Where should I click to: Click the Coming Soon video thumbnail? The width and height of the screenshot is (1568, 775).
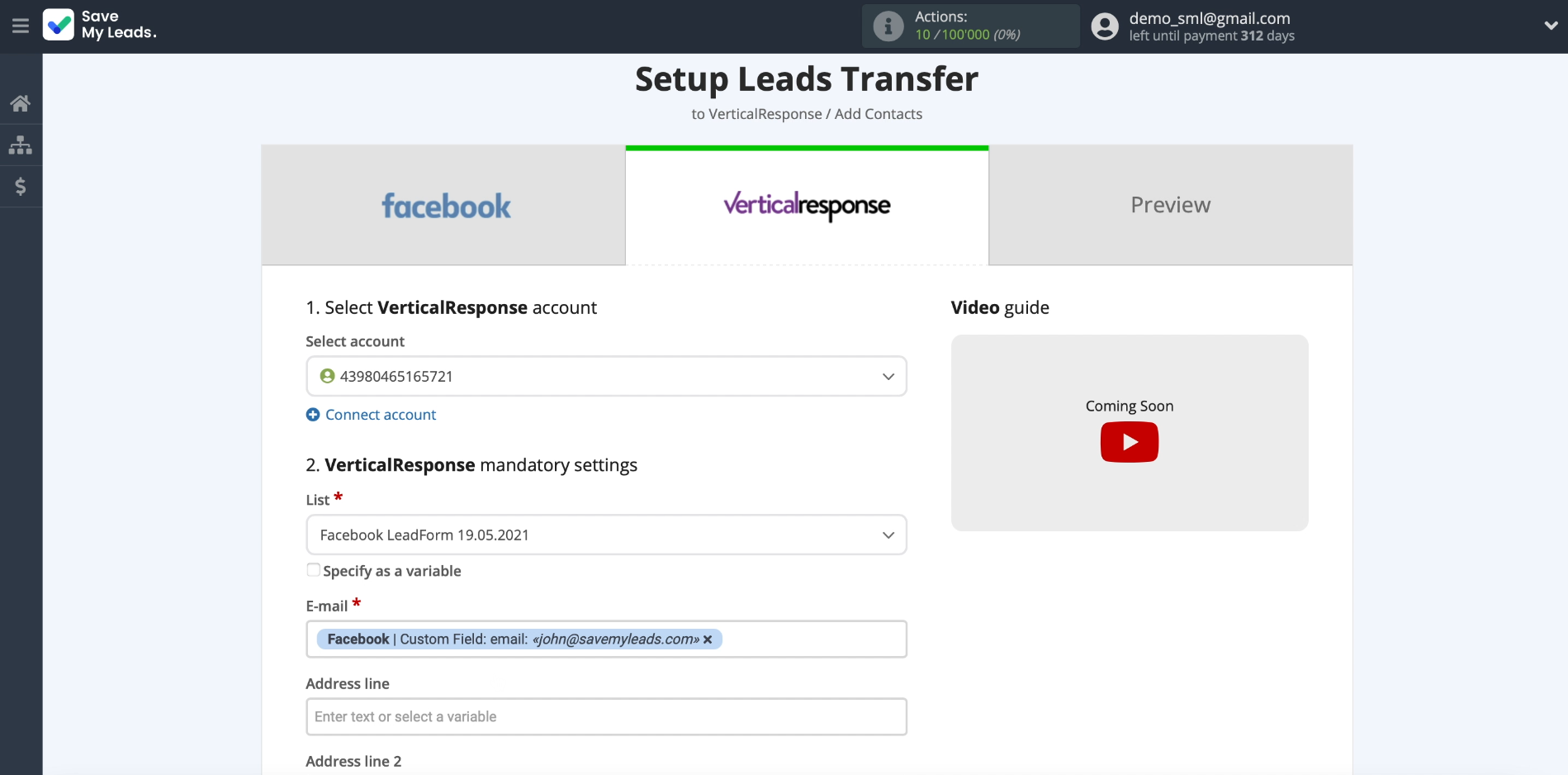1130,432
